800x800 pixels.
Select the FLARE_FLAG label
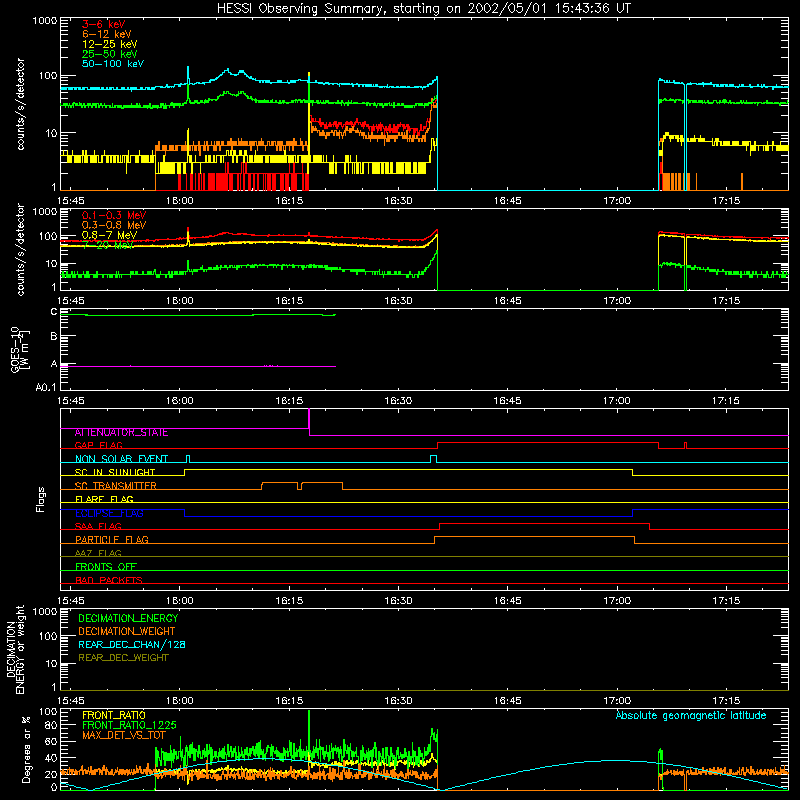[104, 499]
